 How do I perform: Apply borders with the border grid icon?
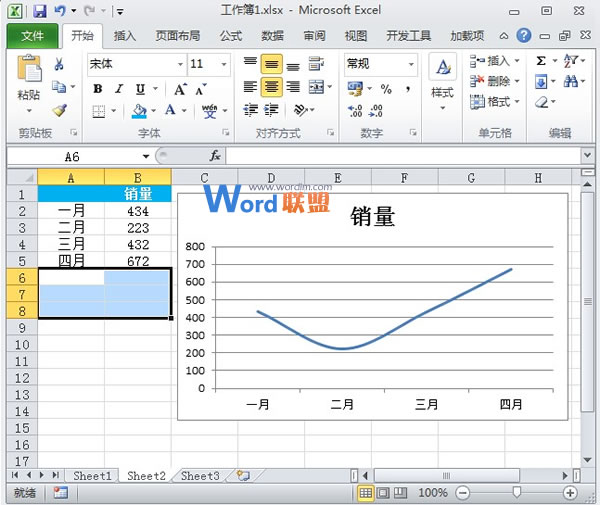point(98,111)
